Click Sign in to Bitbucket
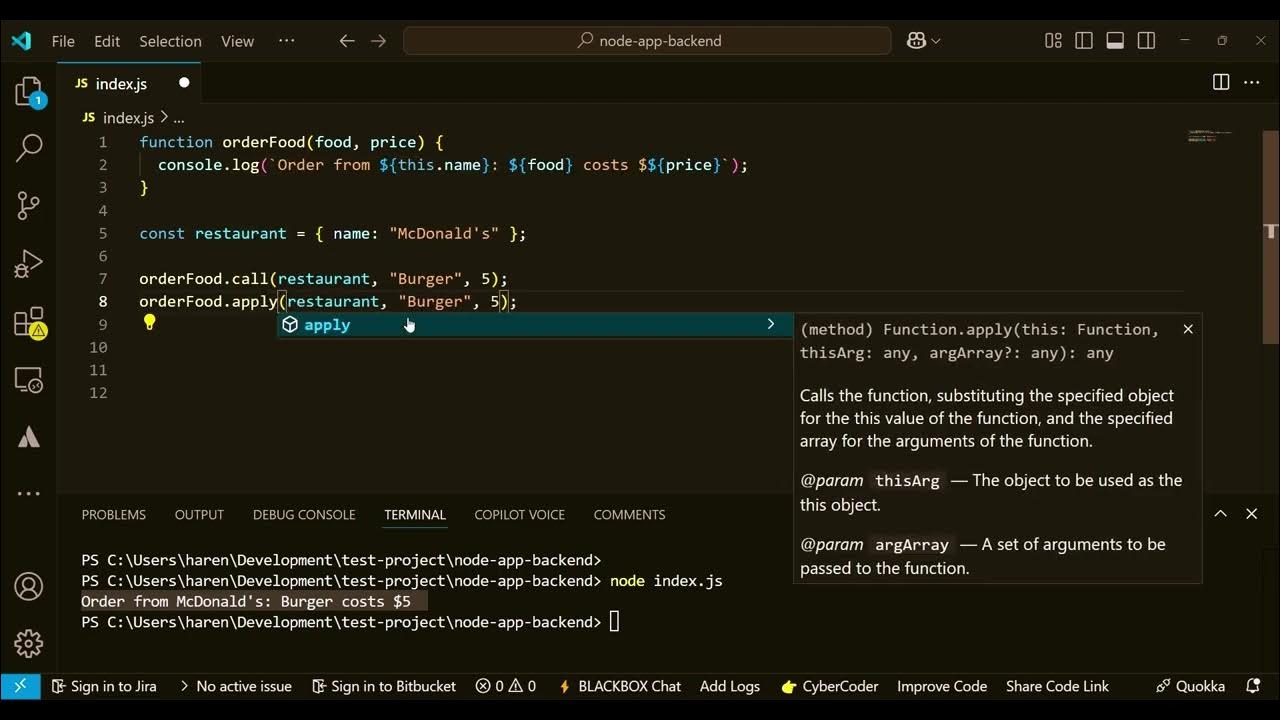This screenshot has width=1280, height=720. click(x=384, y=686)
